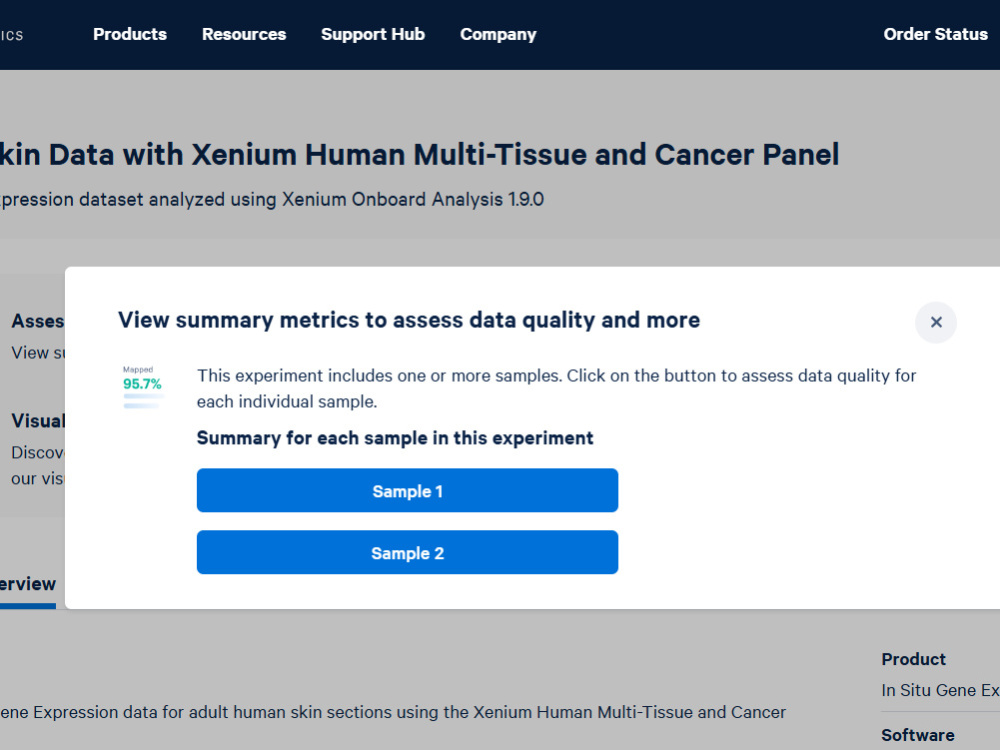
Task: Click the adult human skin sections description
Action: pyautogui.click(x=393, y=712)
